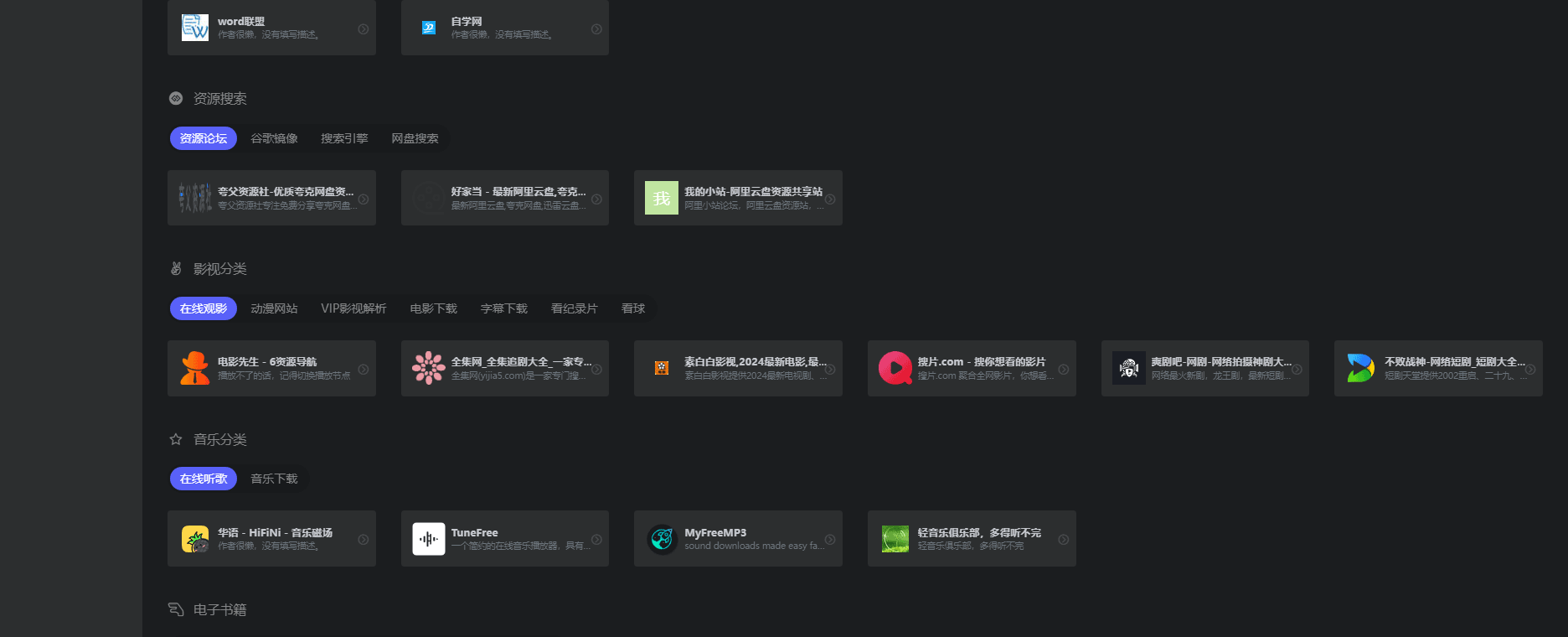The image size is (1568, 637).
Task: Open the word联盟 site icon
Action: 195,28
